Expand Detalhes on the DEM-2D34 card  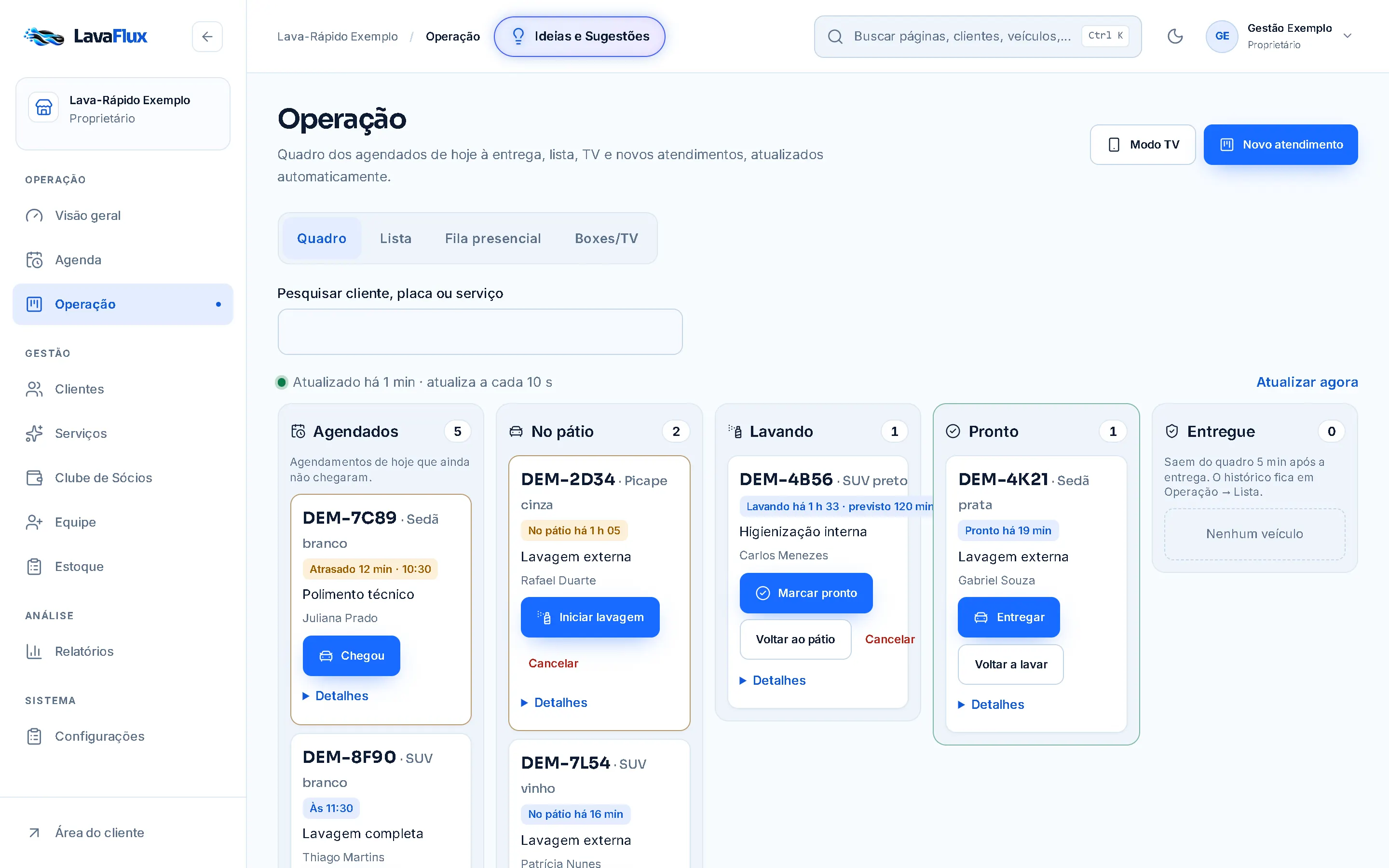[x=555, y=703]
